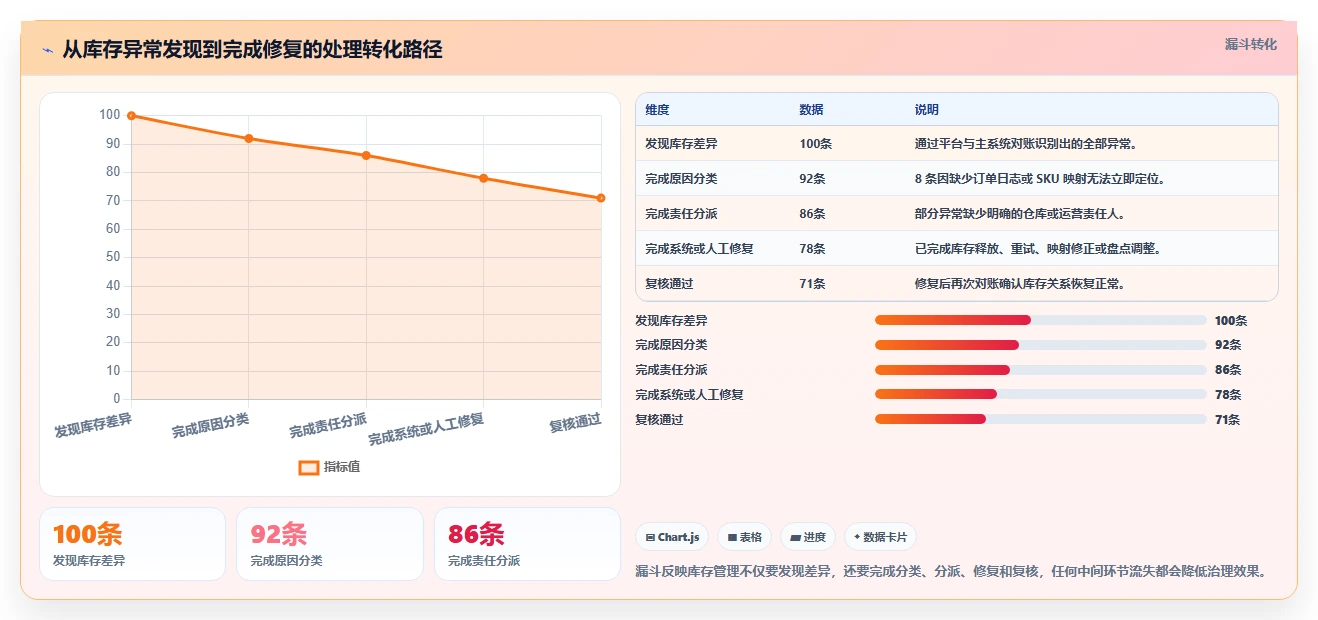The width and height of the screenshot is (1318, 620).
Task: Click the 100条 cell in the table
Action: [815, 144]
